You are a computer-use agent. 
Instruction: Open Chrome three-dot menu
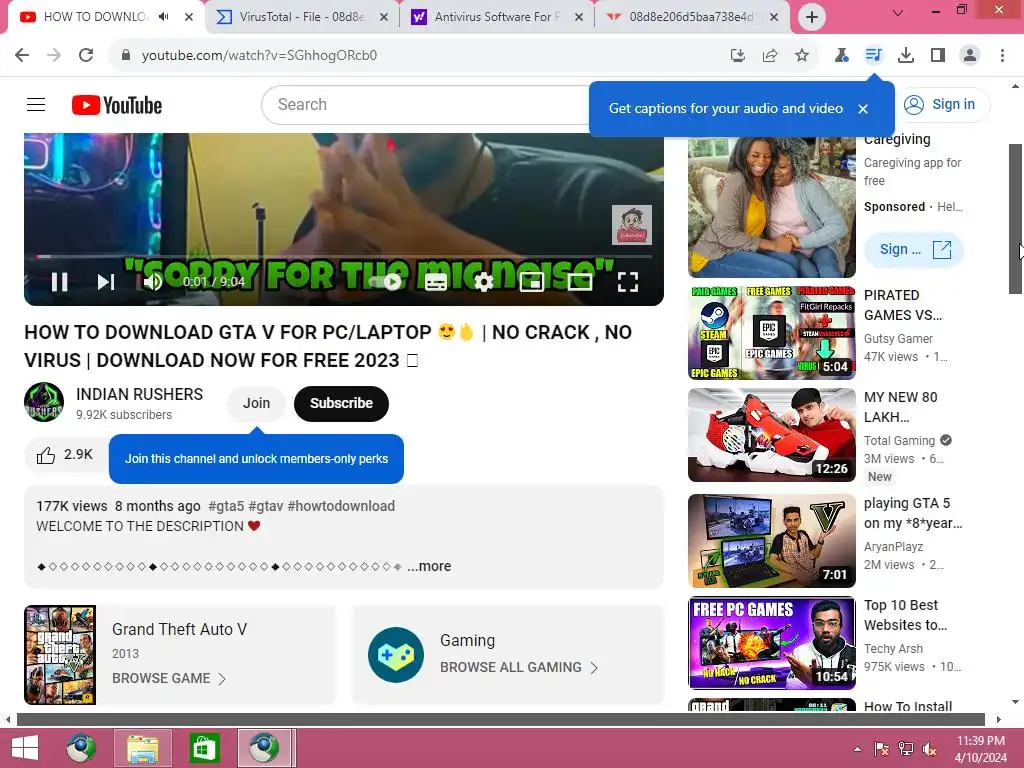coord(1002,56)
